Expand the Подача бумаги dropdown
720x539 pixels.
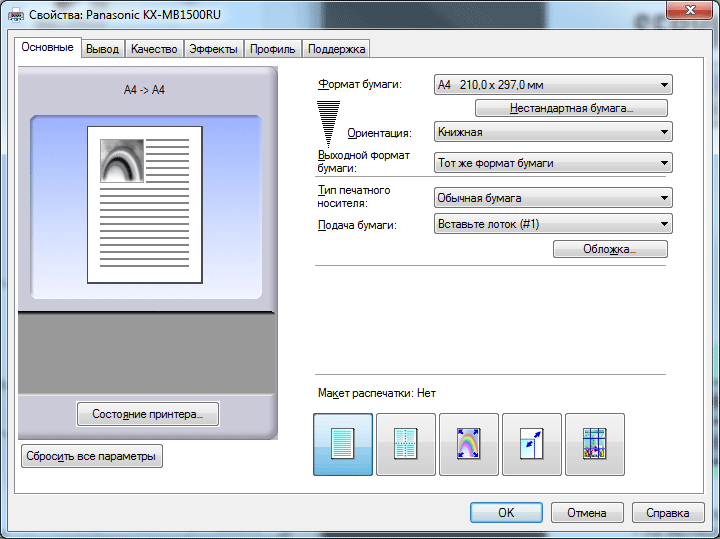click(553, 224)
